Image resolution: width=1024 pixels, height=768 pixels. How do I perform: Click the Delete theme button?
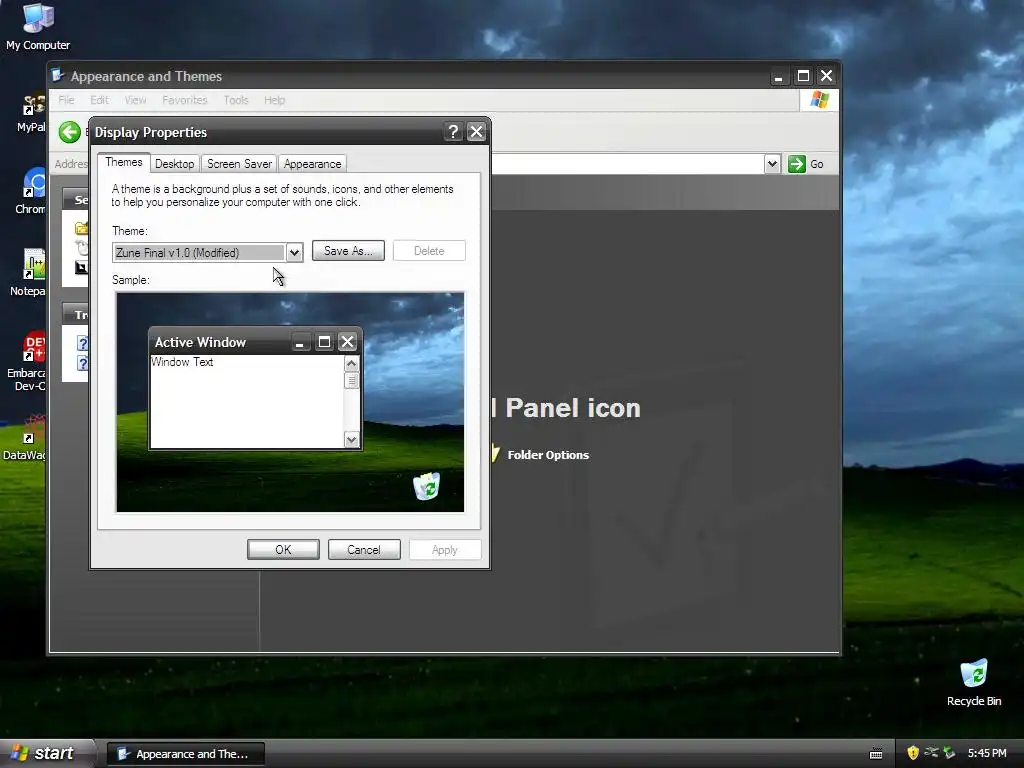pyautogui.click(x=429, y=251)
